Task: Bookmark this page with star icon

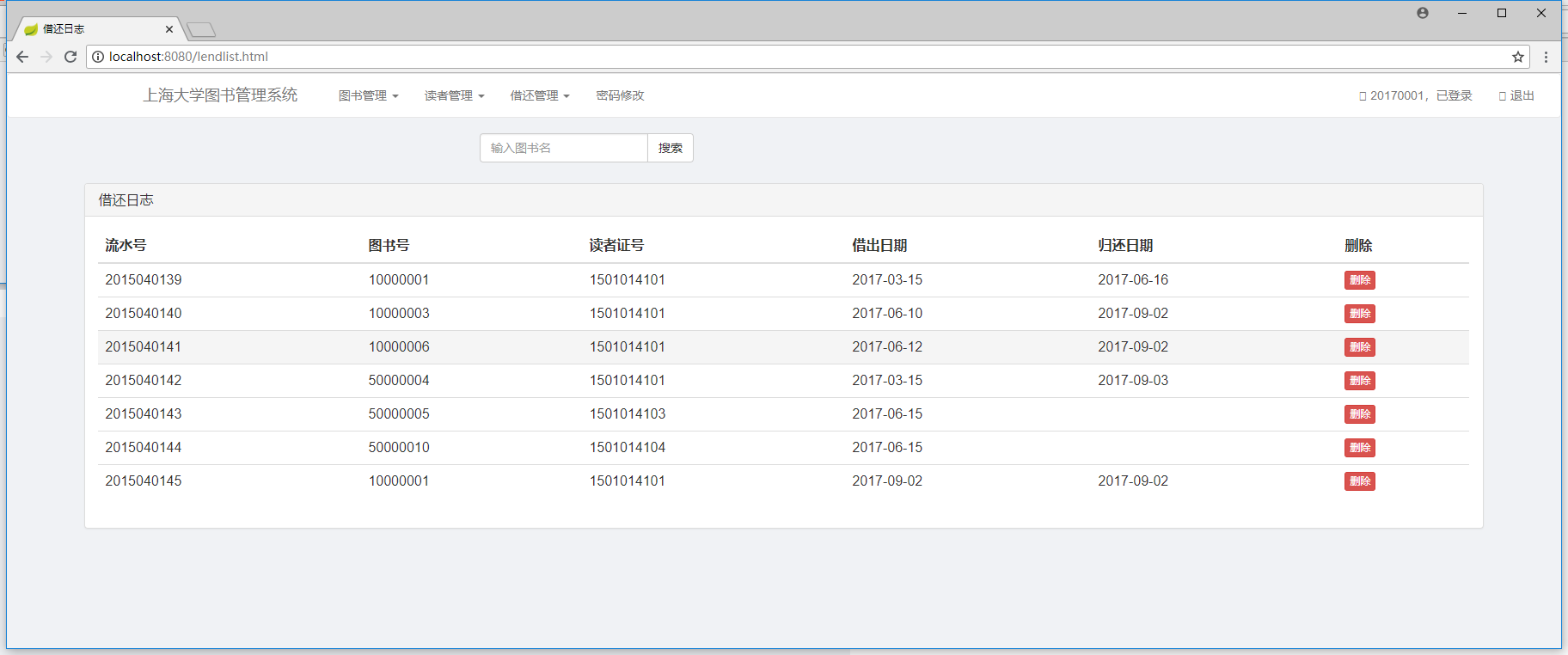Action: [x=1518, y=57]
